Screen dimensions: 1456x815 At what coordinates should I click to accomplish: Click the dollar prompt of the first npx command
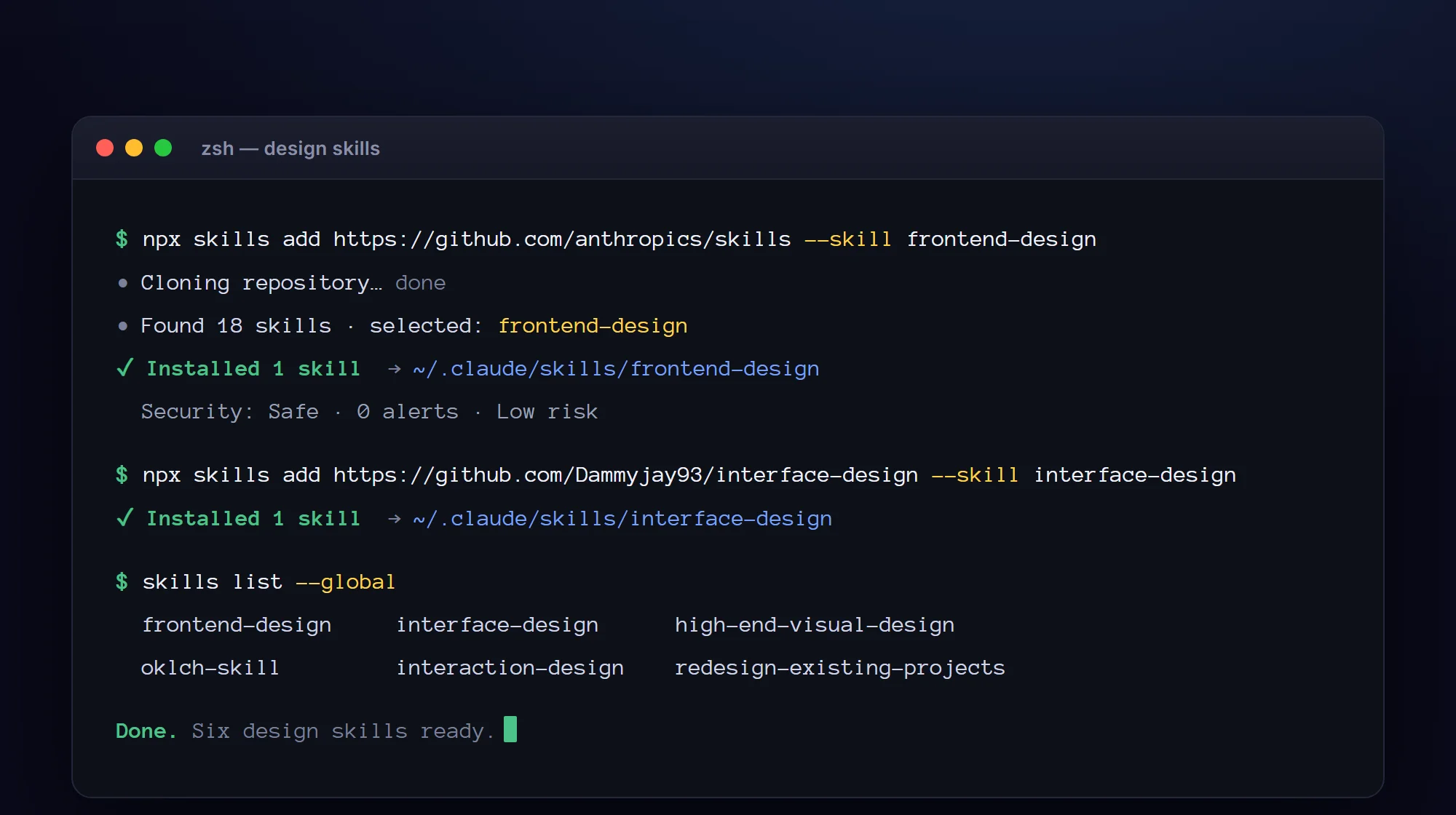tap(122, 239)
